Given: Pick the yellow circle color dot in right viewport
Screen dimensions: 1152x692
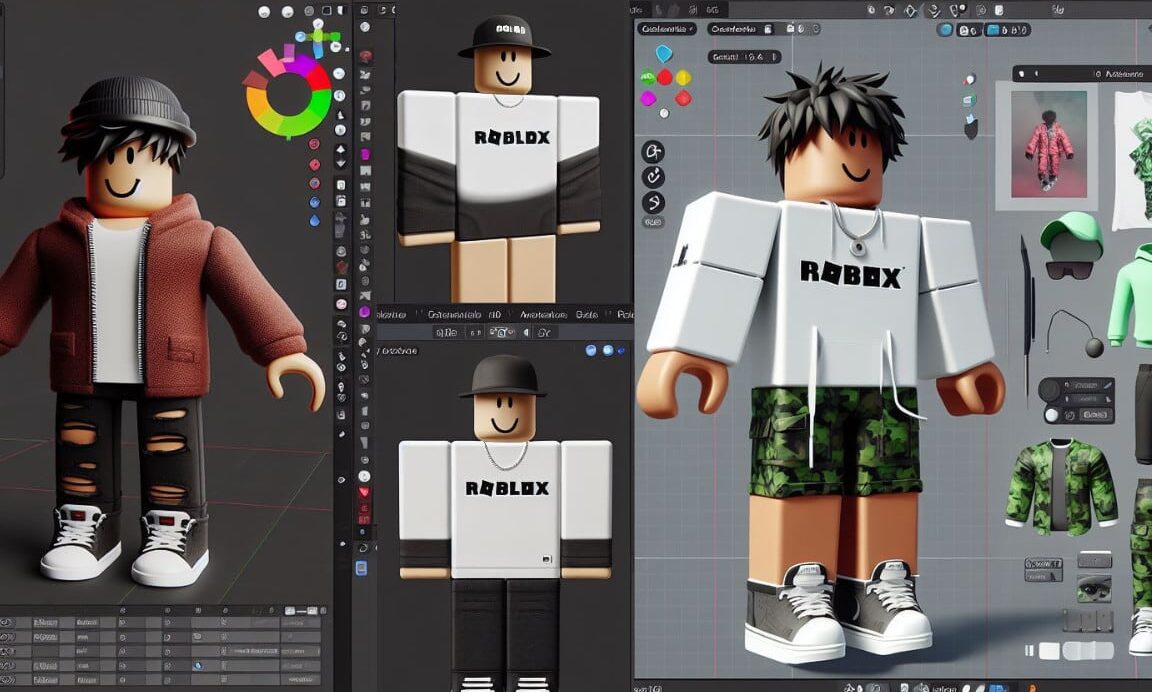Looking at the screenshot, I should click(683, 77).
